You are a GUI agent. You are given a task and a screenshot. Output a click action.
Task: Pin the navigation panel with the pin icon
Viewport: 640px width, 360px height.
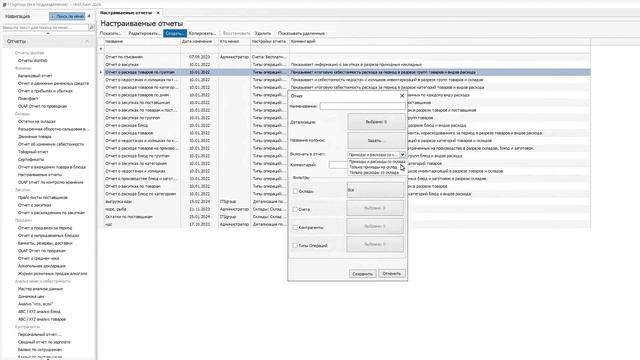coord(89,16)
